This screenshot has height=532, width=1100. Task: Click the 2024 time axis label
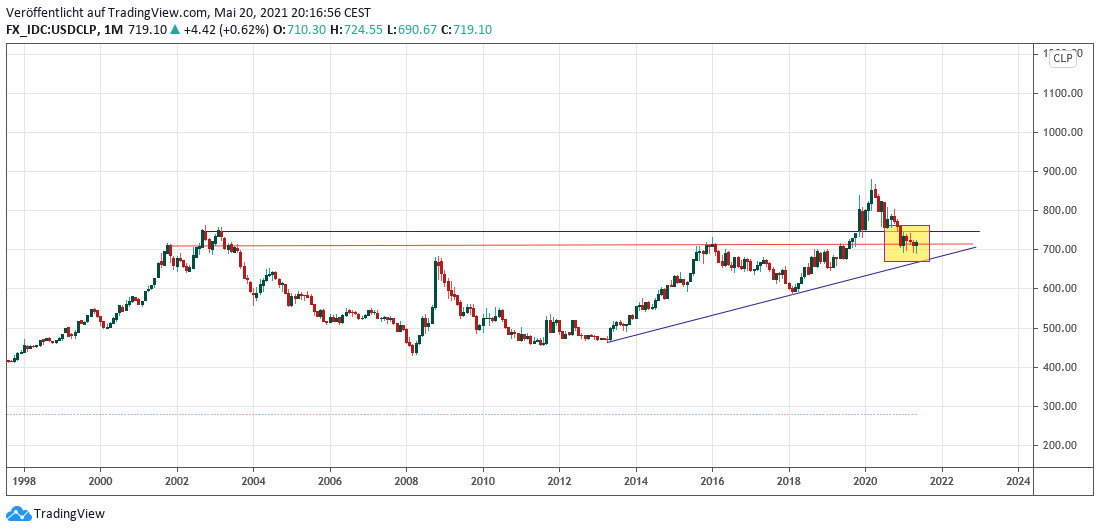pos(1018,481)
